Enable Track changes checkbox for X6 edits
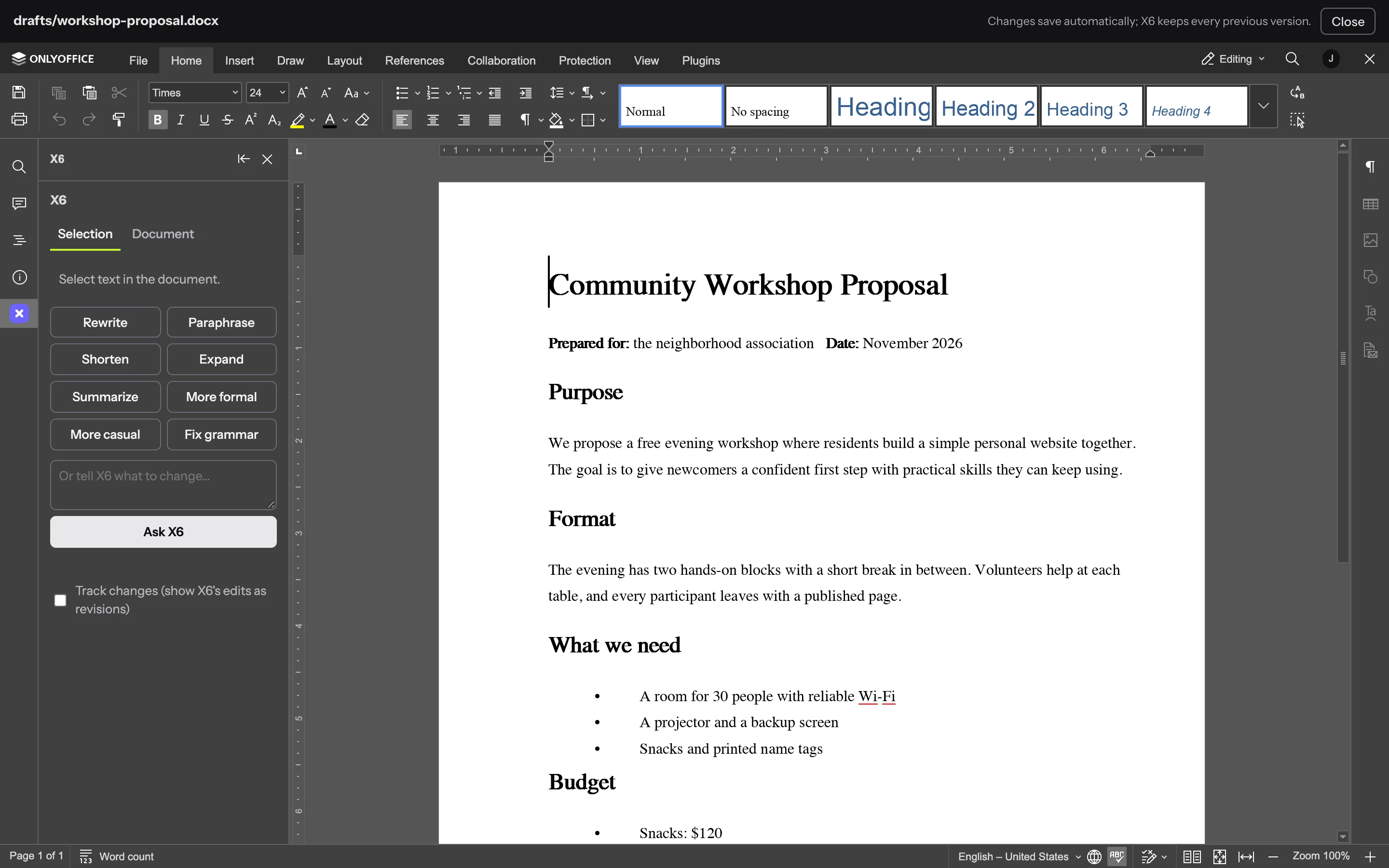This screenshot has width=1389, height=868. 60,600
